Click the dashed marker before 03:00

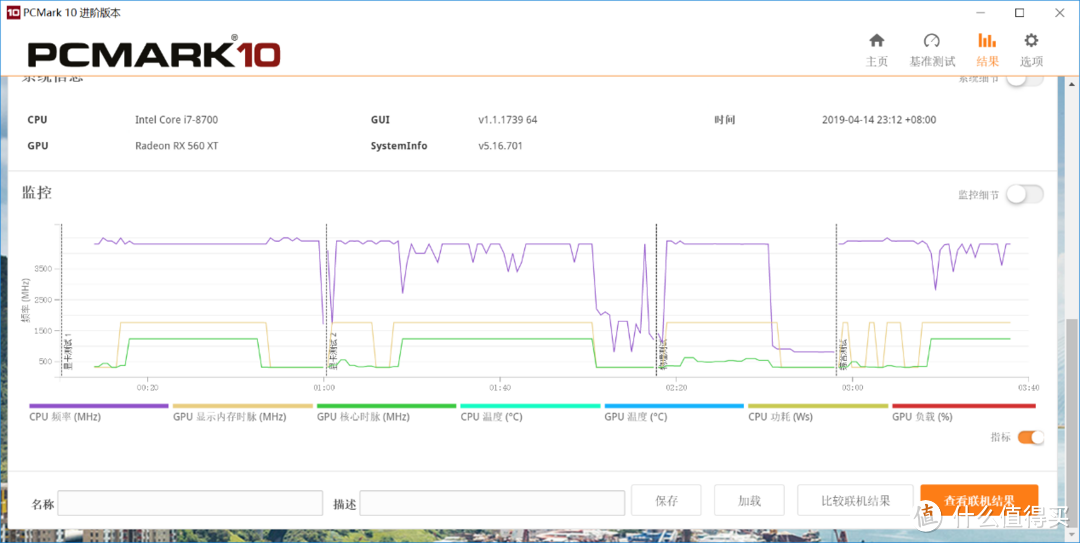[x=836, y=300]
